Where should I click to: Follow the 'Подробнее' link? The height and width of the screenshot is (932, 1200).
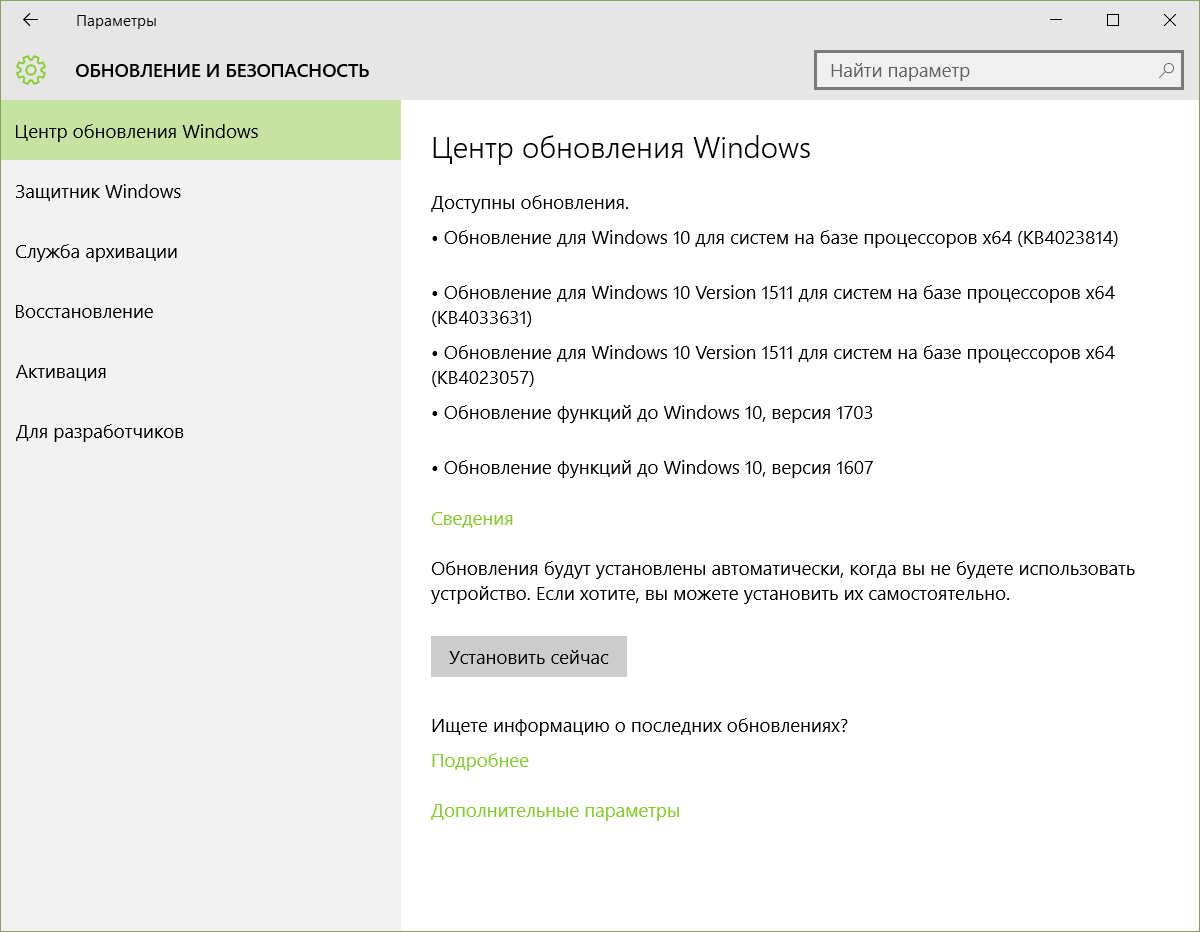coord(480,761)
